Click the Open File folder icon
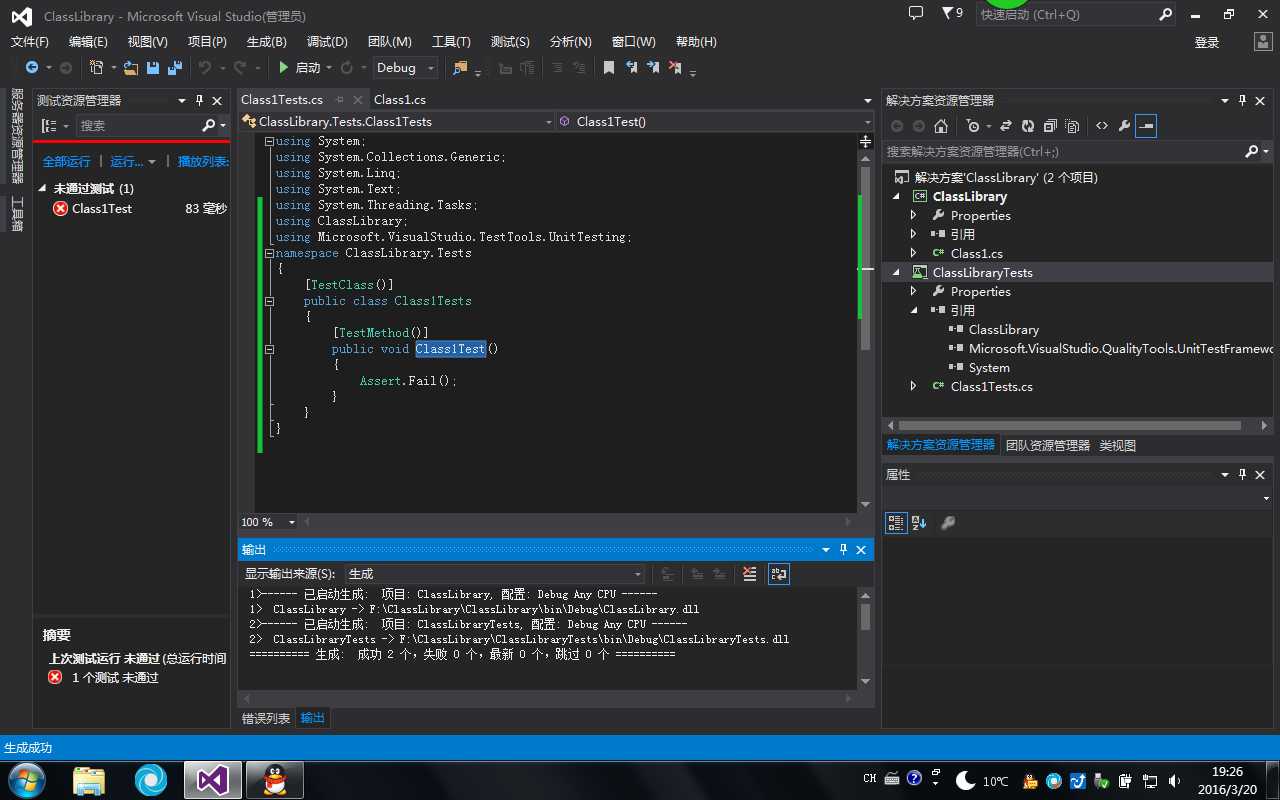 [x=131, y=68]
